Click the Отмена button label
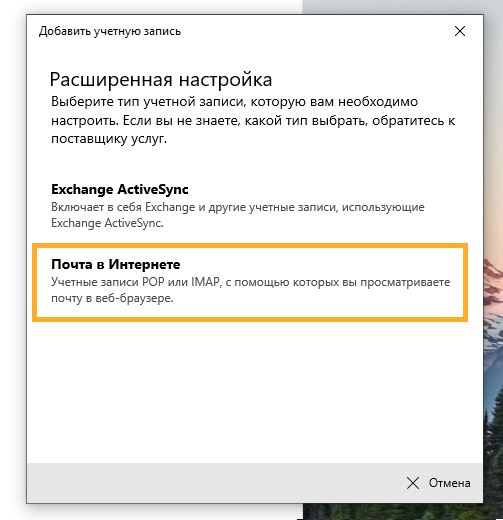Viewport: 503px width, 520px height. tap(449, 483)
